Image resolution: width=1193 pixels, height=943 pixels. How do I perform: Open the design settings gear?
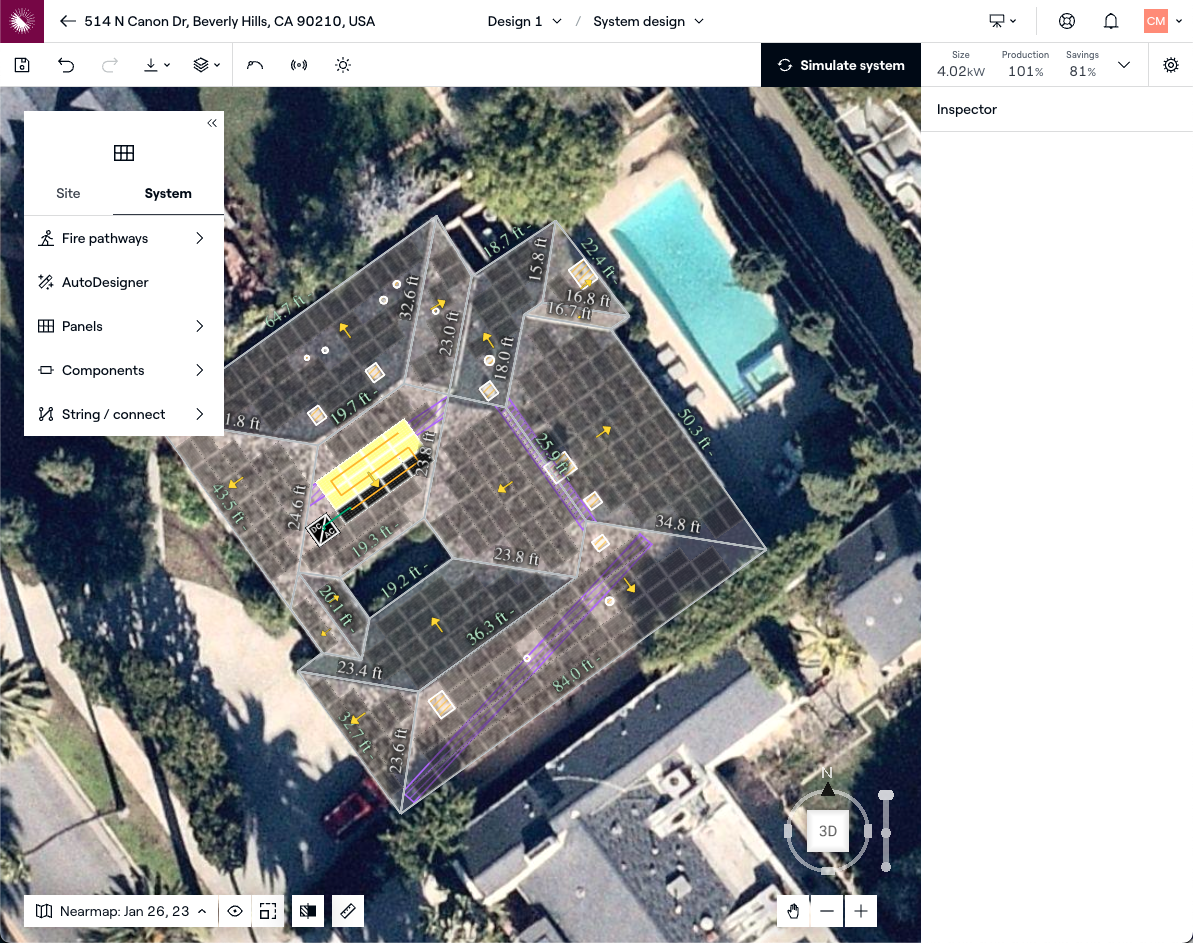1171,65
